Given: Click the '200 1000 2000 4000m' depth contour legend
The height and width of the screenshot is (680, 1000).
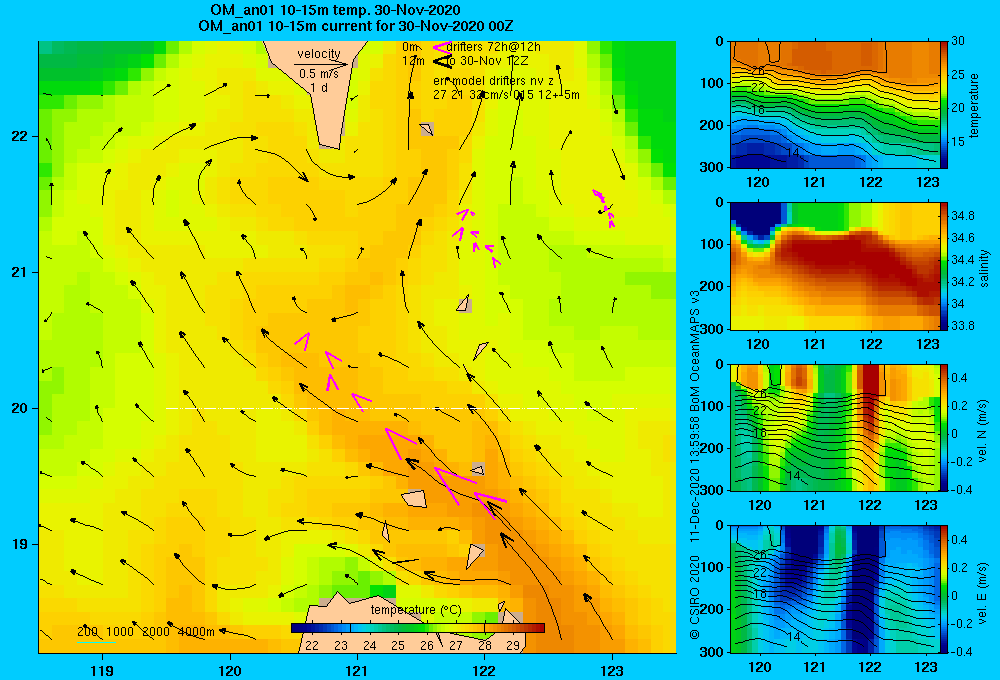Looking at the screenshot, I should coord(146,632).
